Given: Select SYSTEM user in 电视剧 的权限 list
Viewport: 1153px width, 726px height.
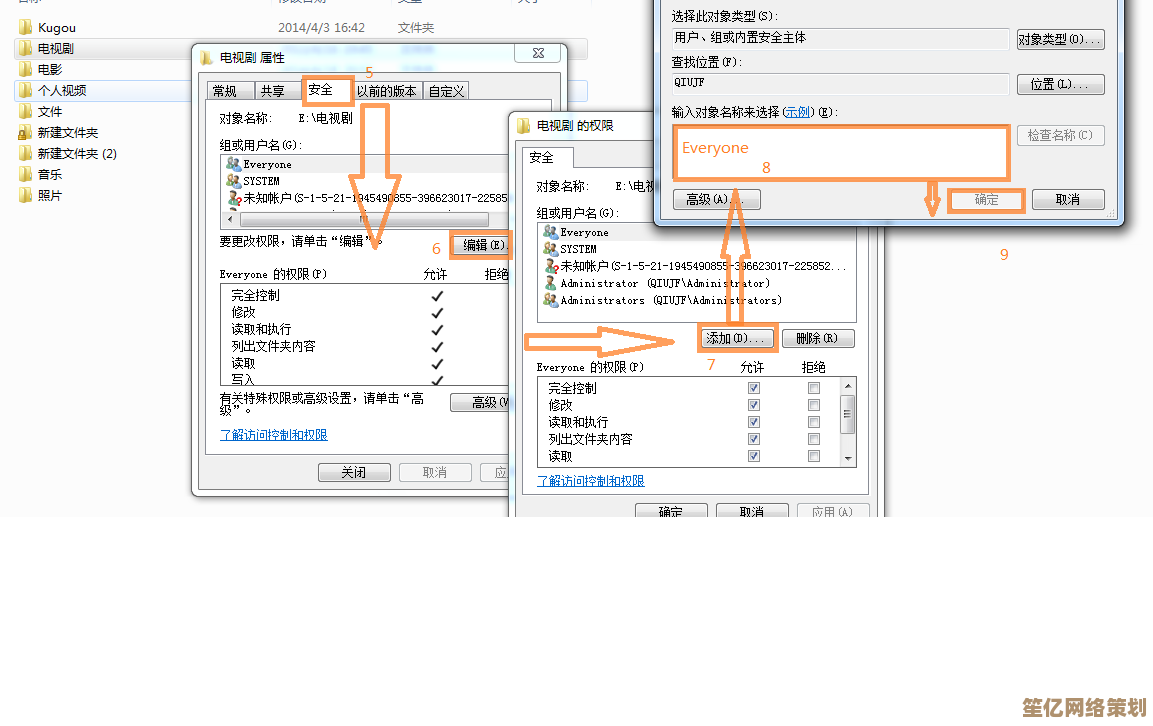Looking at the screenshot, I should point(578,249).
